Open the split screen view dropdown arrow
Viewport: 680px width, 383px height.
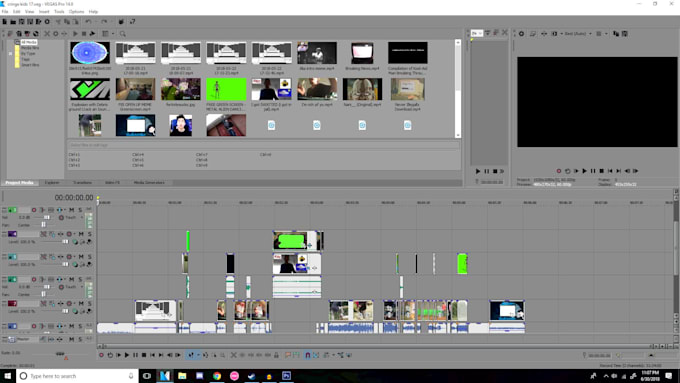click(x=561, y=34)
